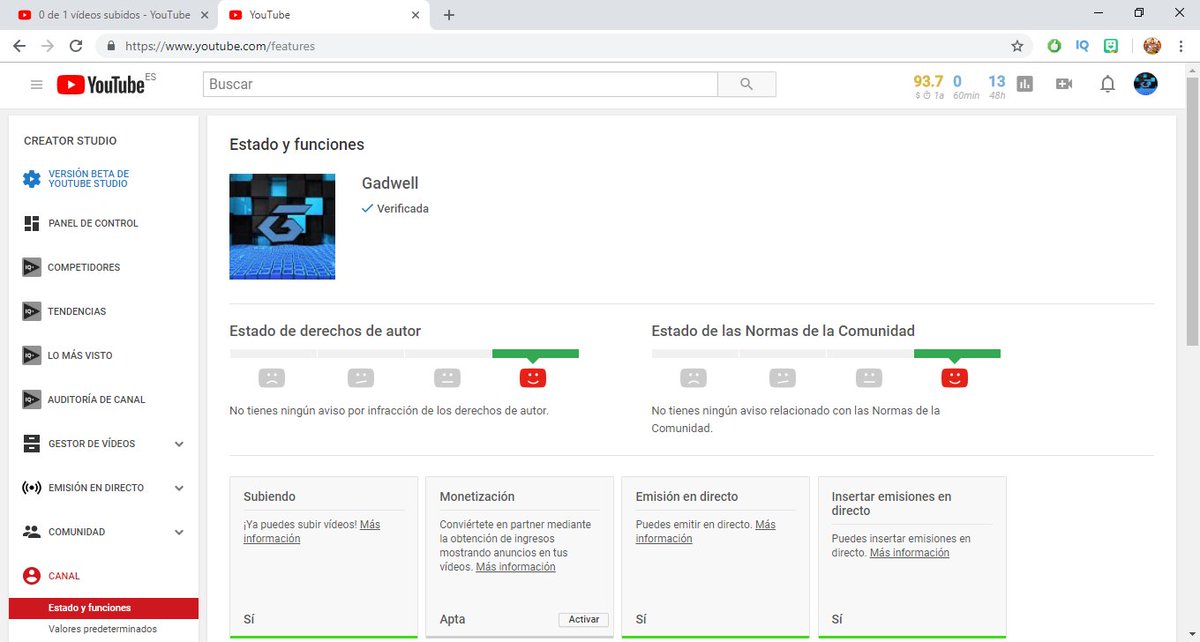Screen dimensions: 1200x642
Task: Click the Emisión en directo broadcast icon
Action: 31,488
